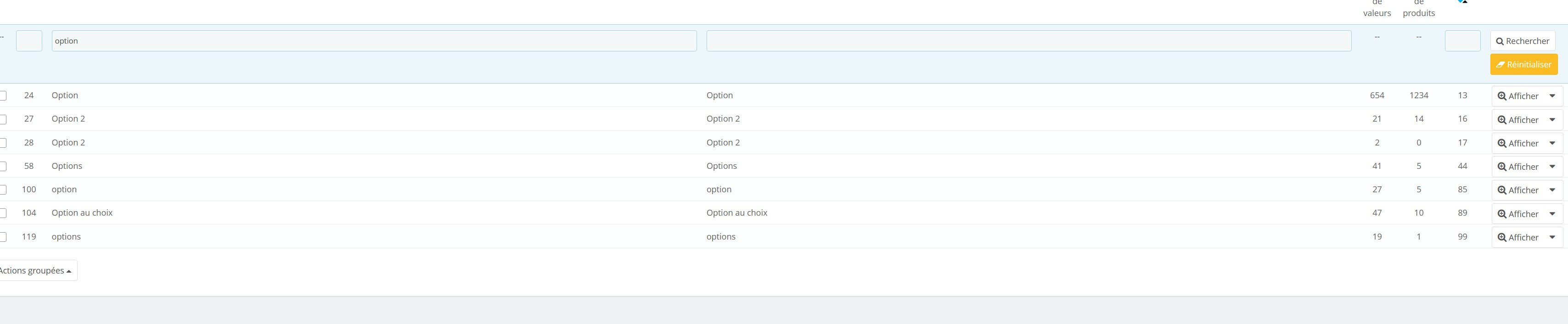This screenshot has height=324, width=1568.
Task: Tick the checkbox for row 24
Action: tap(3, 95)
